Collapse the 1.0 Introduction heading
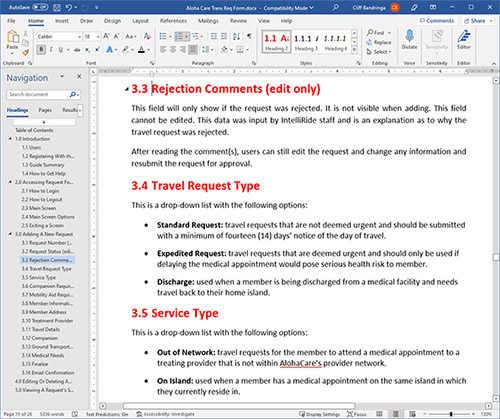 [x=10, y=139]
